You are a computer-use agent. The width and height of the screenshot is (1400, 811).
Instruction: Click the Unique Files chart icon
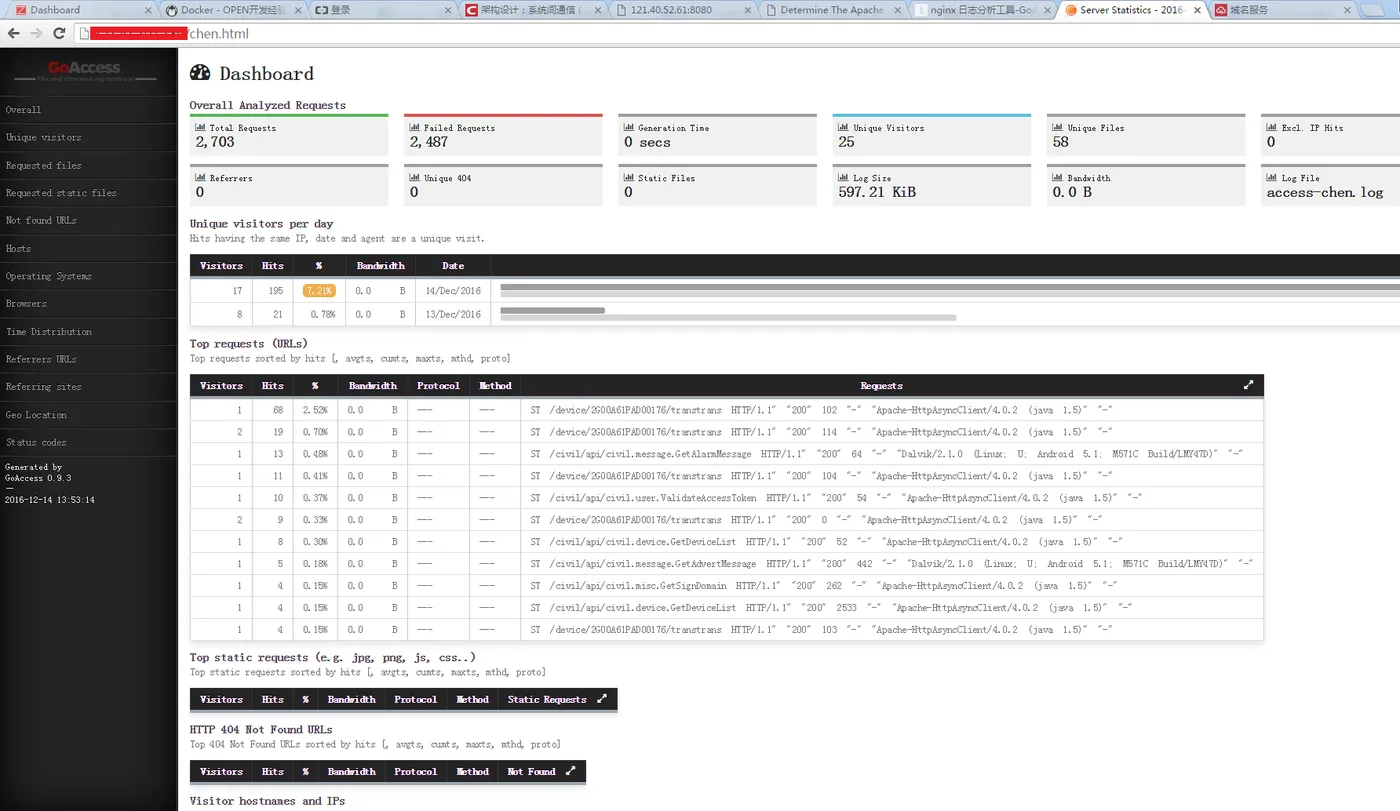1058,128
